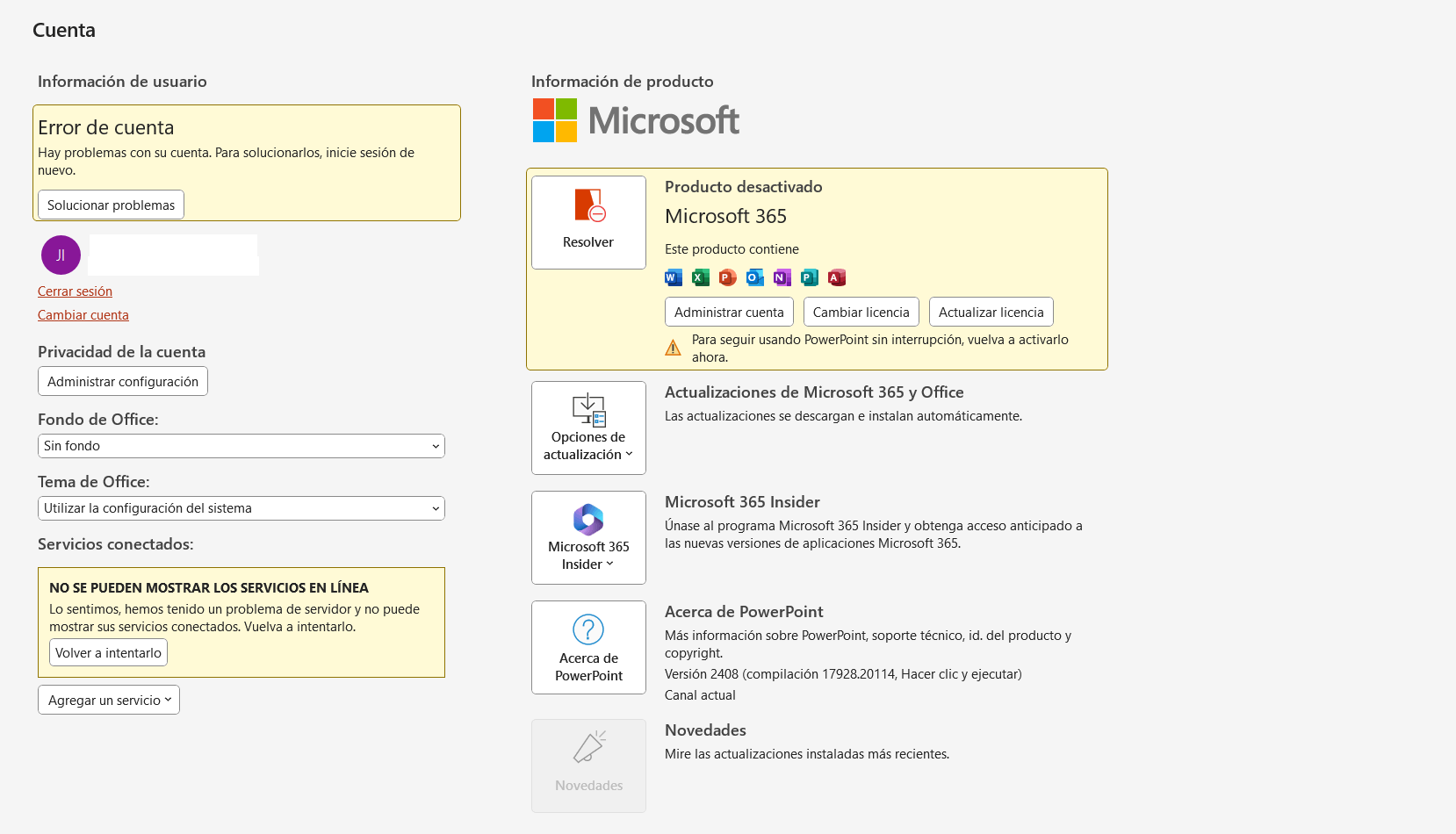Open Administrar configuración for privacy

(x=123, y=381)
